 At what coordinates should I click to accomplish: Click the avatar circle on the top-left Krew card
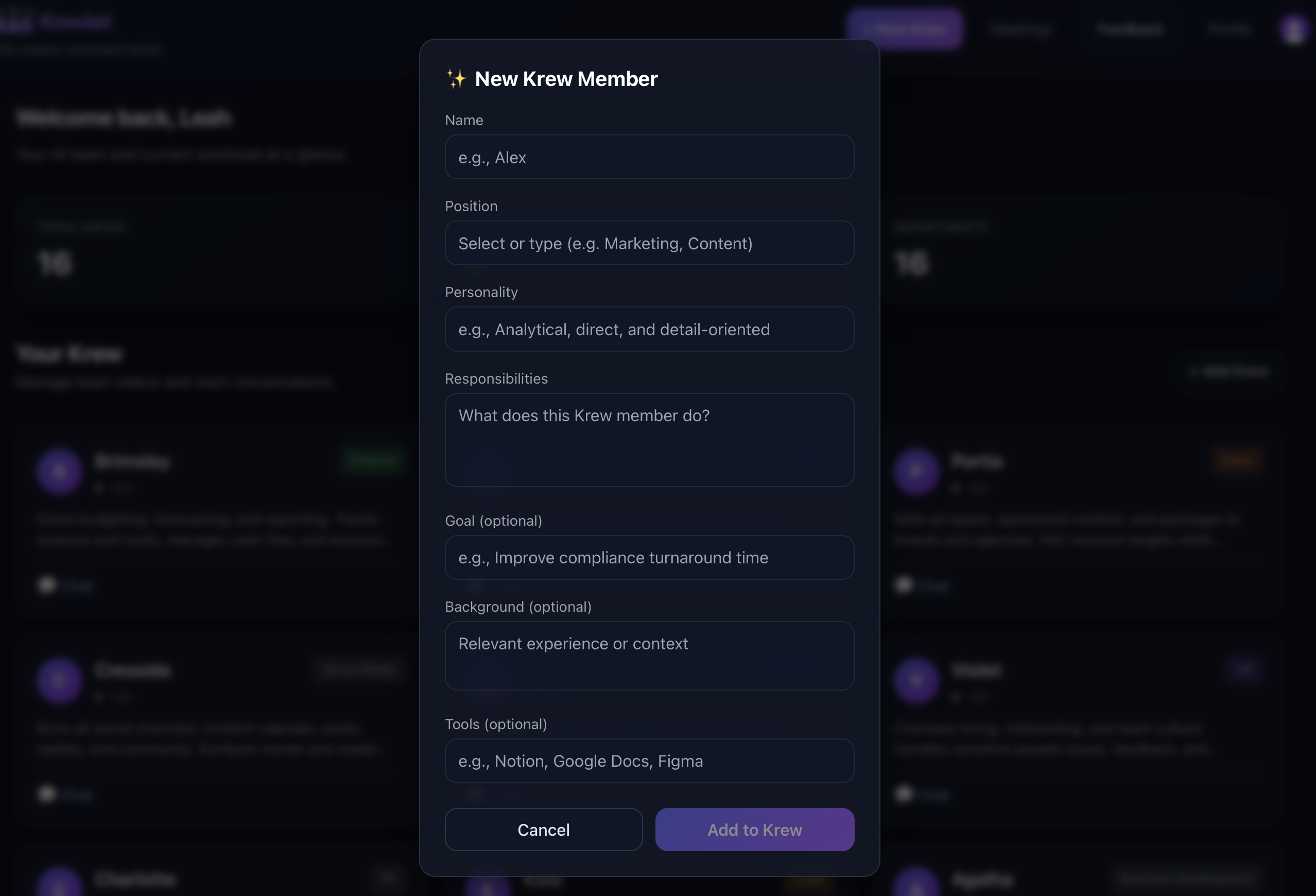point(59,472)
